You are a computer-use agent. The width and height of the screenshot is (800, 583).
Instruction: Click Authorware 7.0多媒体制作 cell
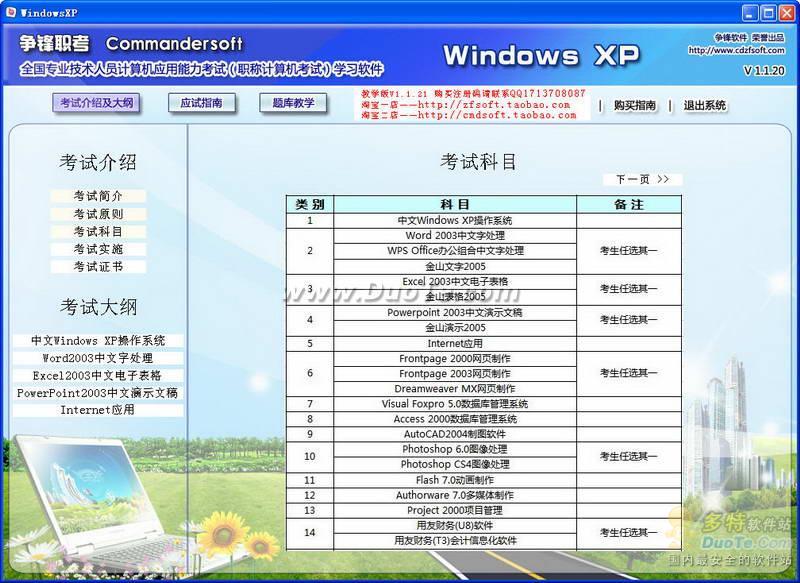(x=455, y=495)
